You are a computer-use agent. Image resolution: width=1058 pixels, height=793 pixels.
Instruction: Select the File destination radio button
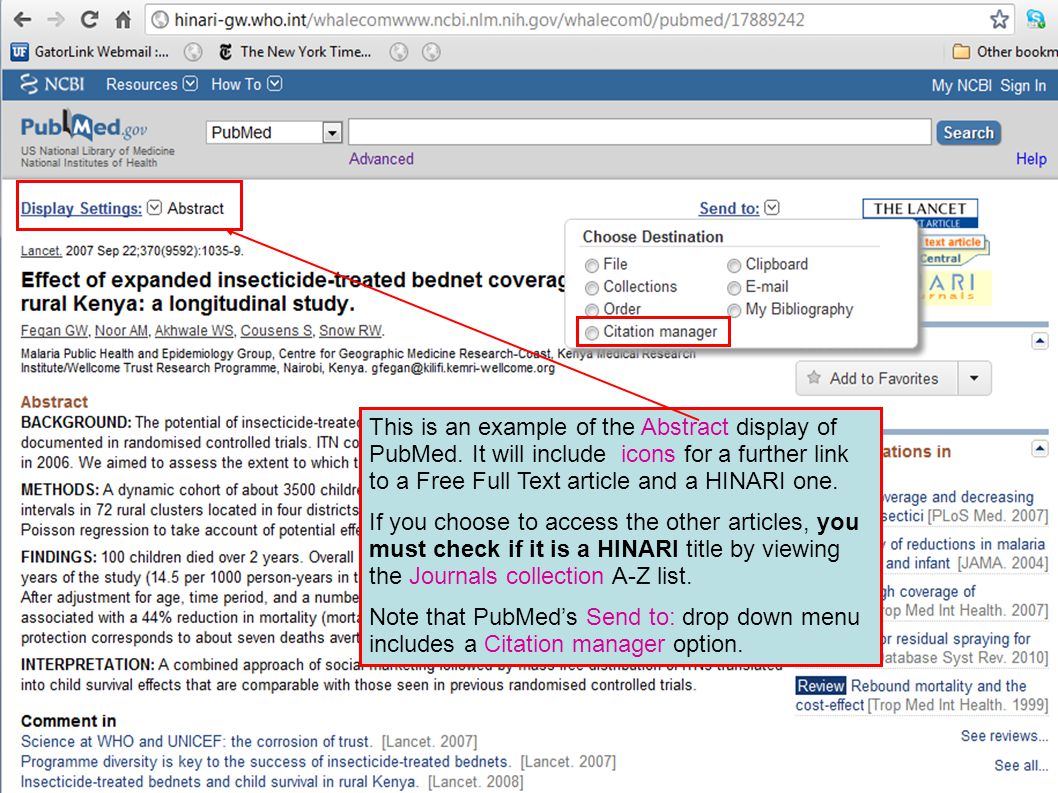(592, 265)
